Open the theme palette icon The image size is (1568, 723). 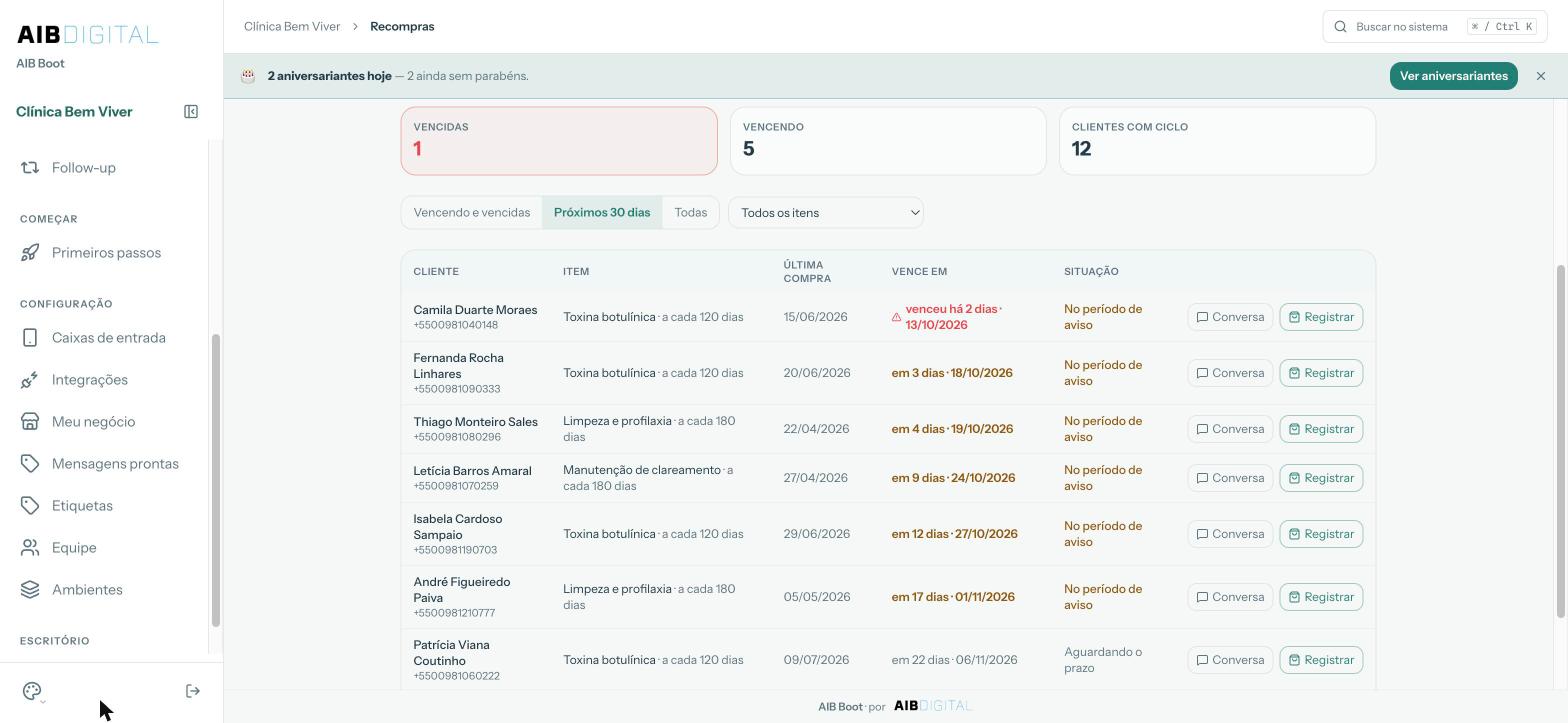point(32,691)
